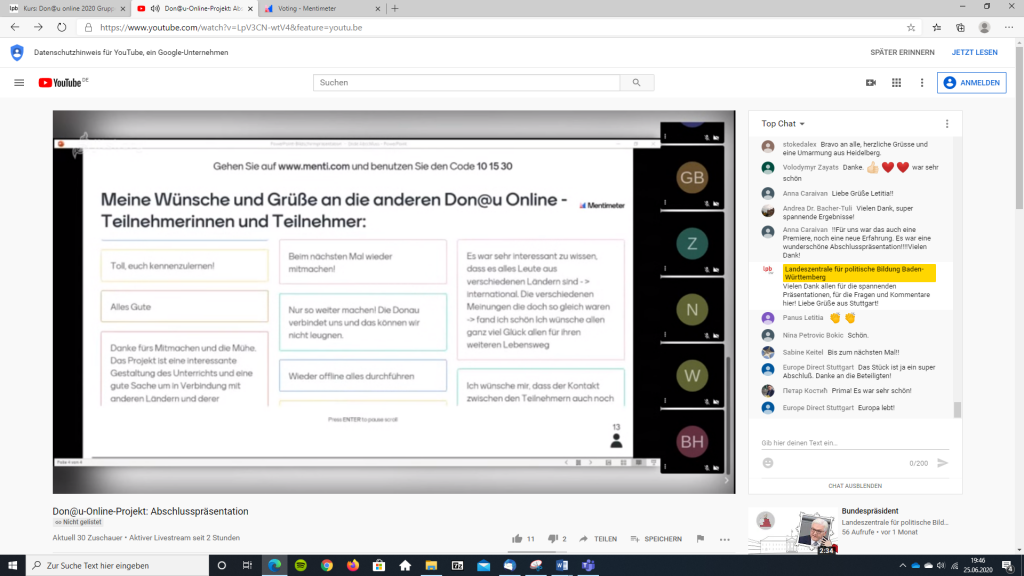
Task: Click the ANMELDEN sign-in button
Action: coord(971,83)
